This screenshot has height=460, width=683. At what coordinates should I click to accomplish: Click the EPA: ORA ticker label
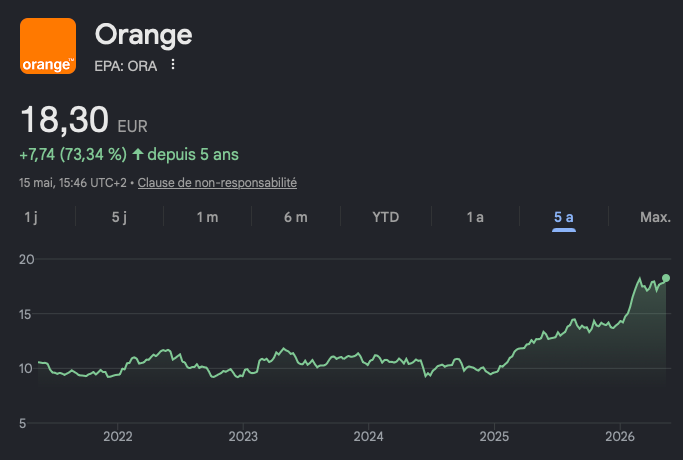point(125,66)
